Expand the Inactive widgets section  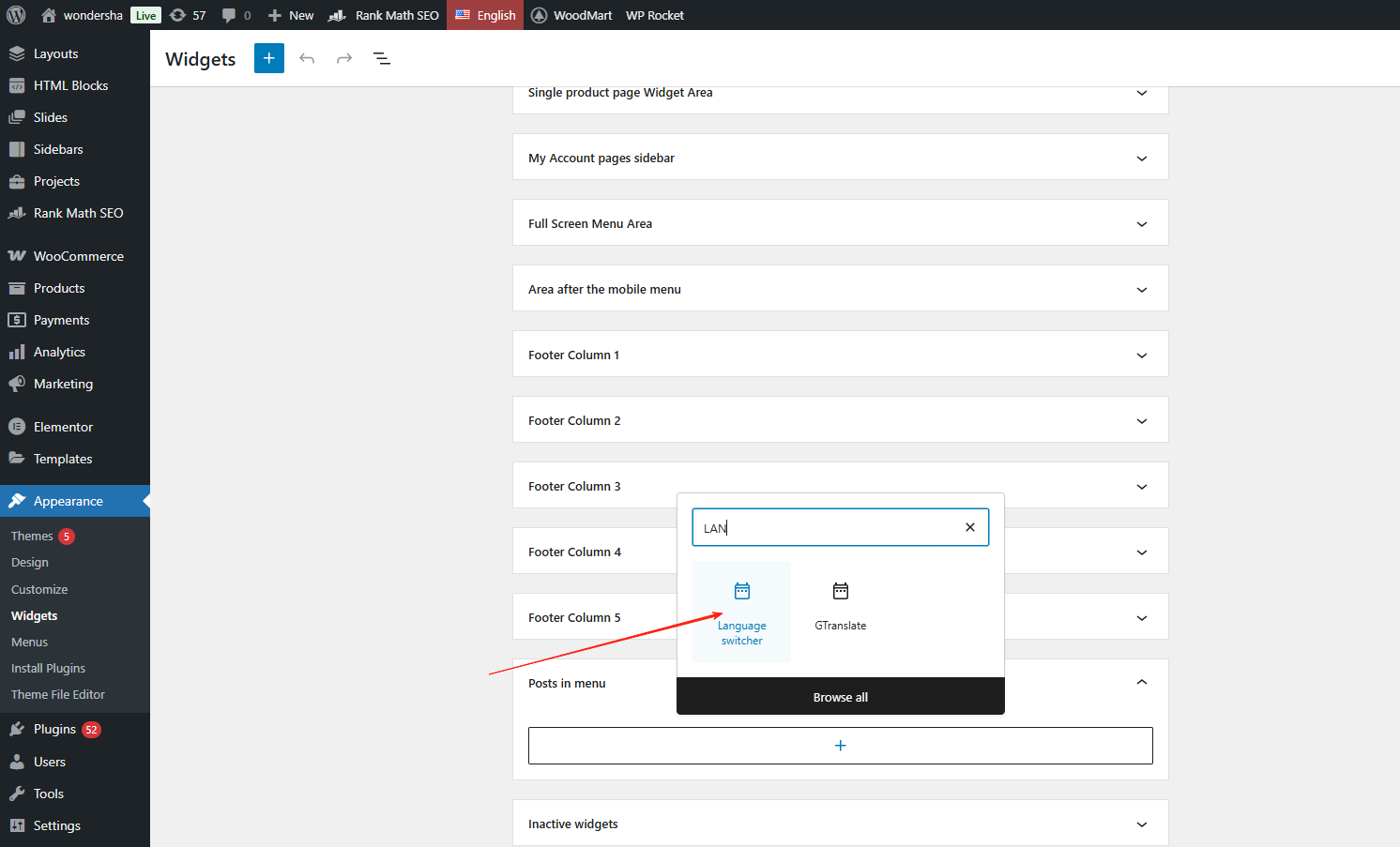(x=1141, y=824)
